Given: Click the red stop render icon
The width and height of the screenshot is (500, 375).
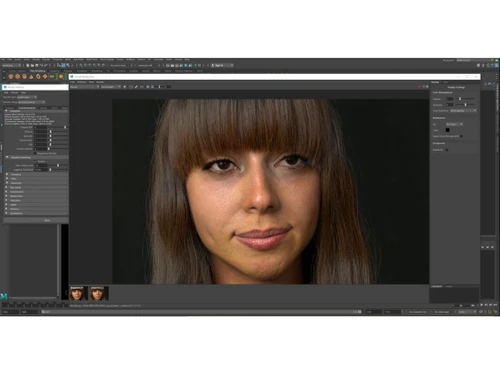Looking at the screenshot, I should pos(419,87).
